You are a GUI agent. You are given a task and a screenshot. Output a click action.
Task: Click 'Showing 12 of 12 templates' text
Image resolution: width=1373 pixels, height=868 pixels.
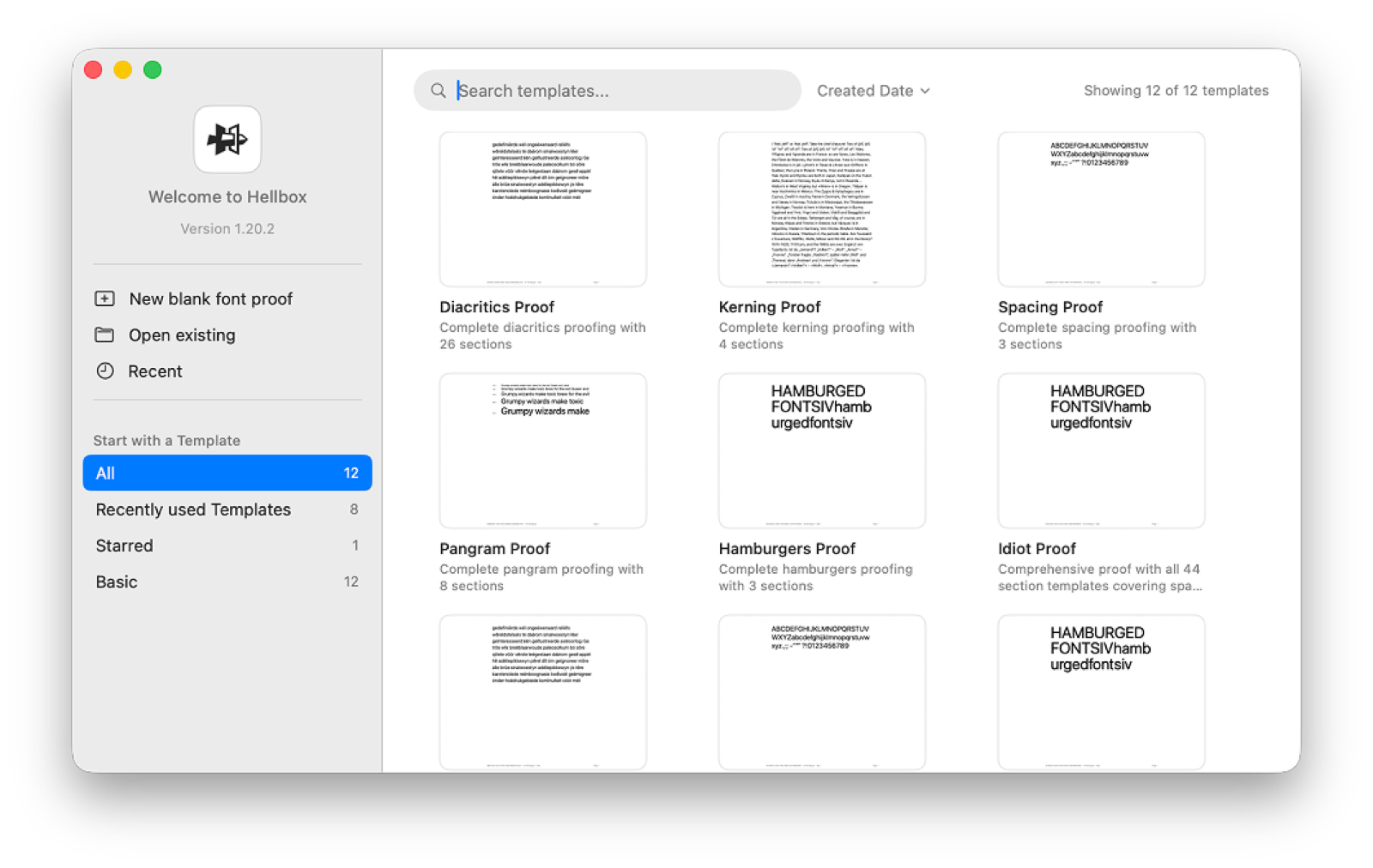point(1176,90)
